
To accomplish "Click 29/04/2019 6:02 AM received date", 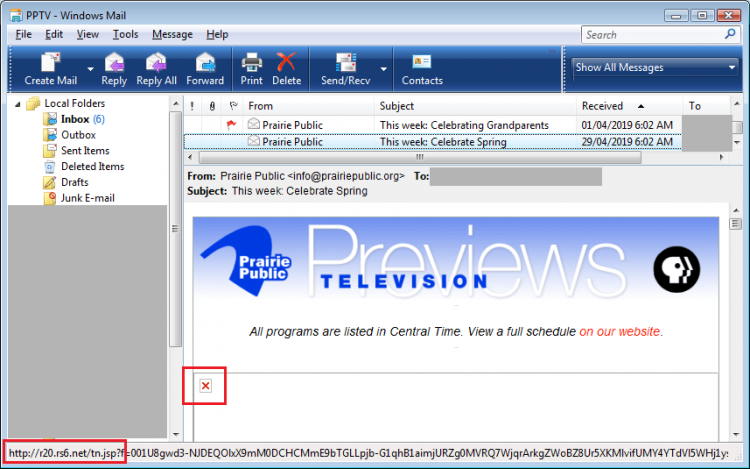I will click(627, 142).
